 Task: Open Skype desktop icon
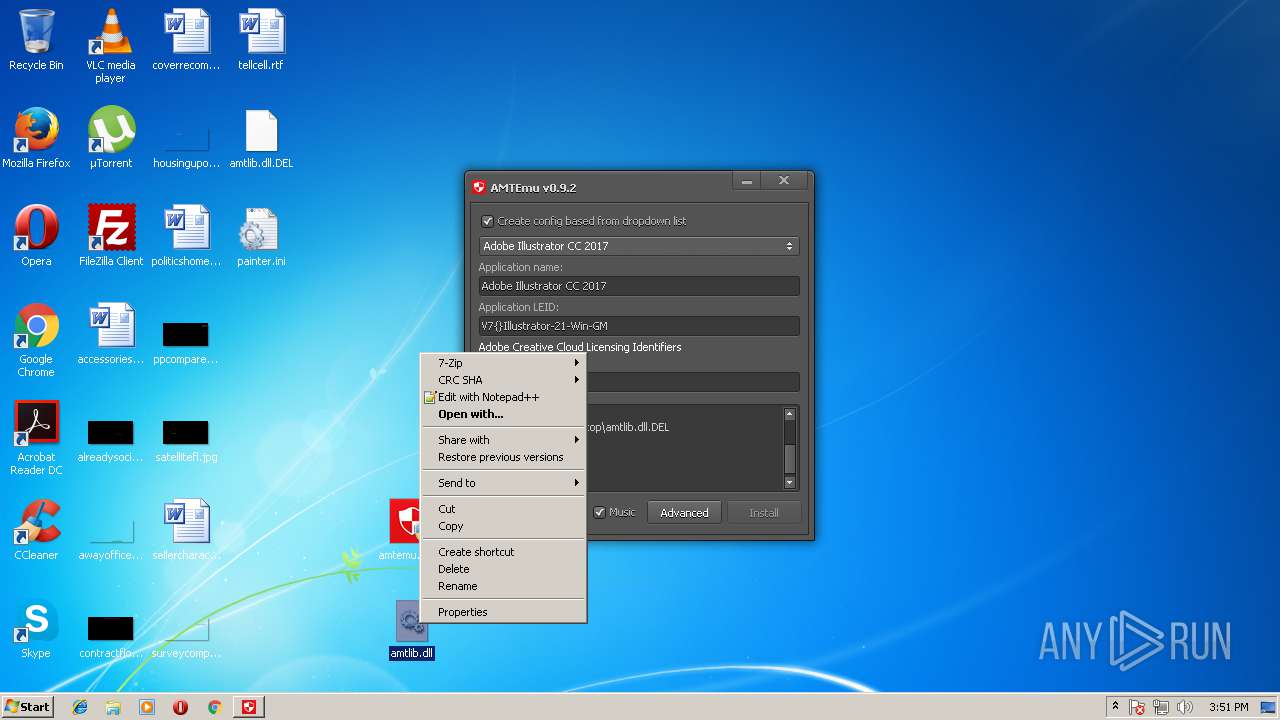(x=36, y=628)
